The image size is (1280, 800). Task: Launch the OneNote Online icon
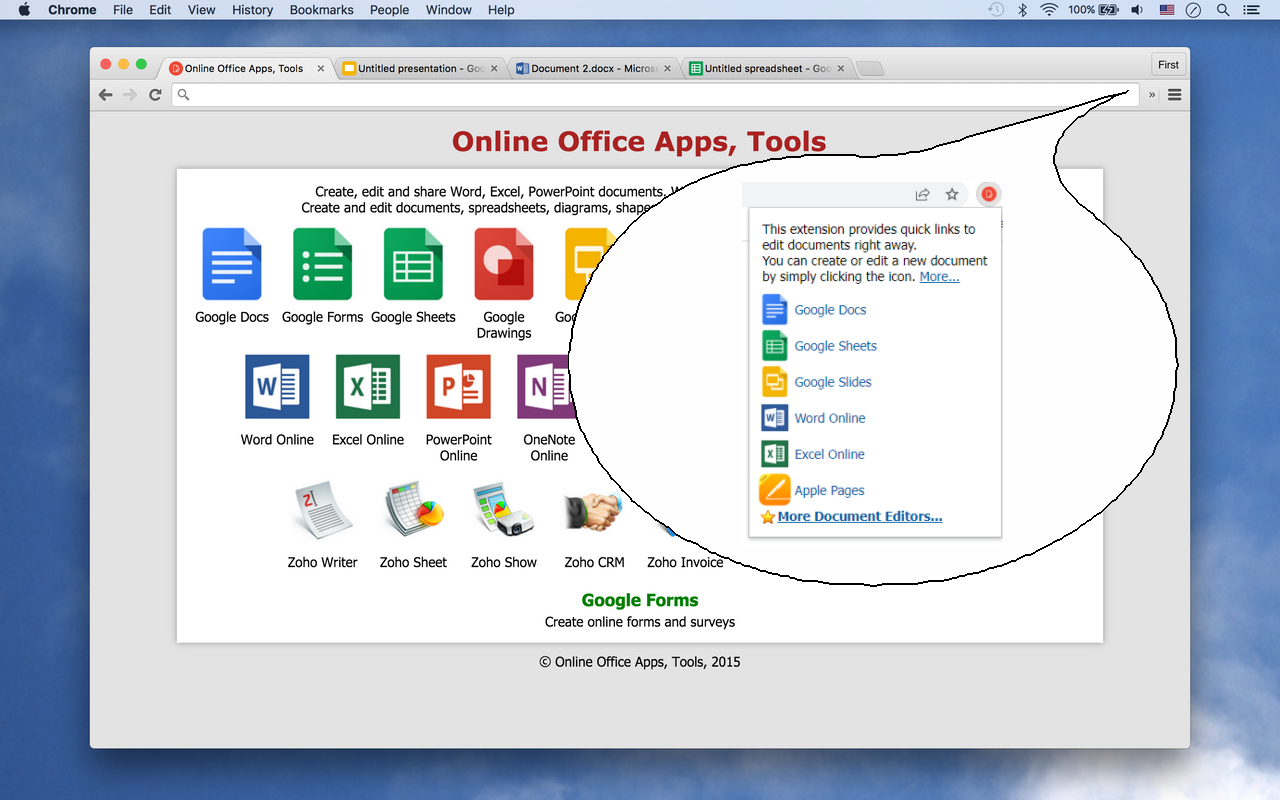pyautogui.click(x=546, y=386)
